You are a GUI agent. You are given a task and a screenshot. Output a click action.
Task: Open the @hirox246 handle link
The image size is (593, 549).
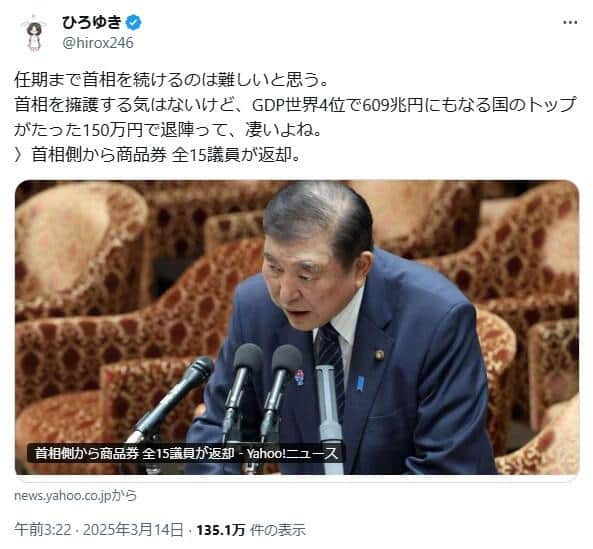click(98, 43)
